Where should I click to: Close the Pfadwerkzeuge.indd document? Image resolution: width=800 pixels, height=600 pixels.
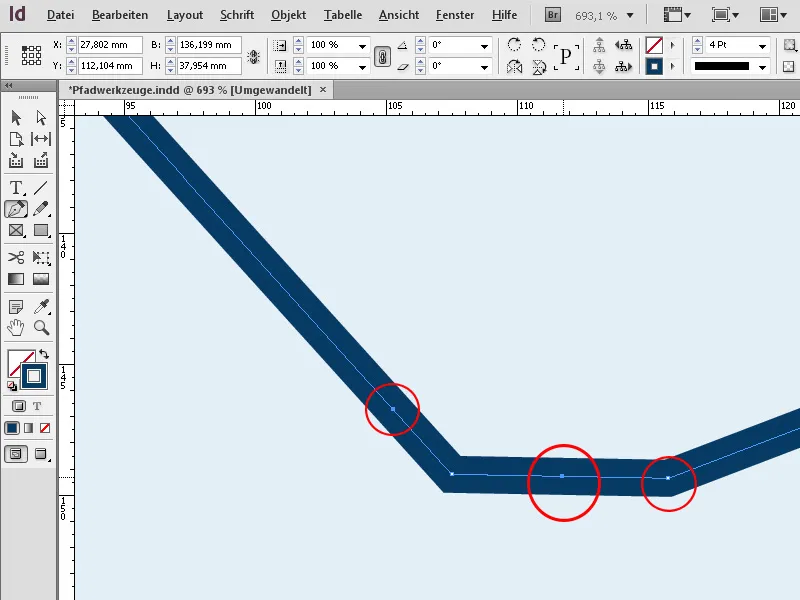click(323, 89)
